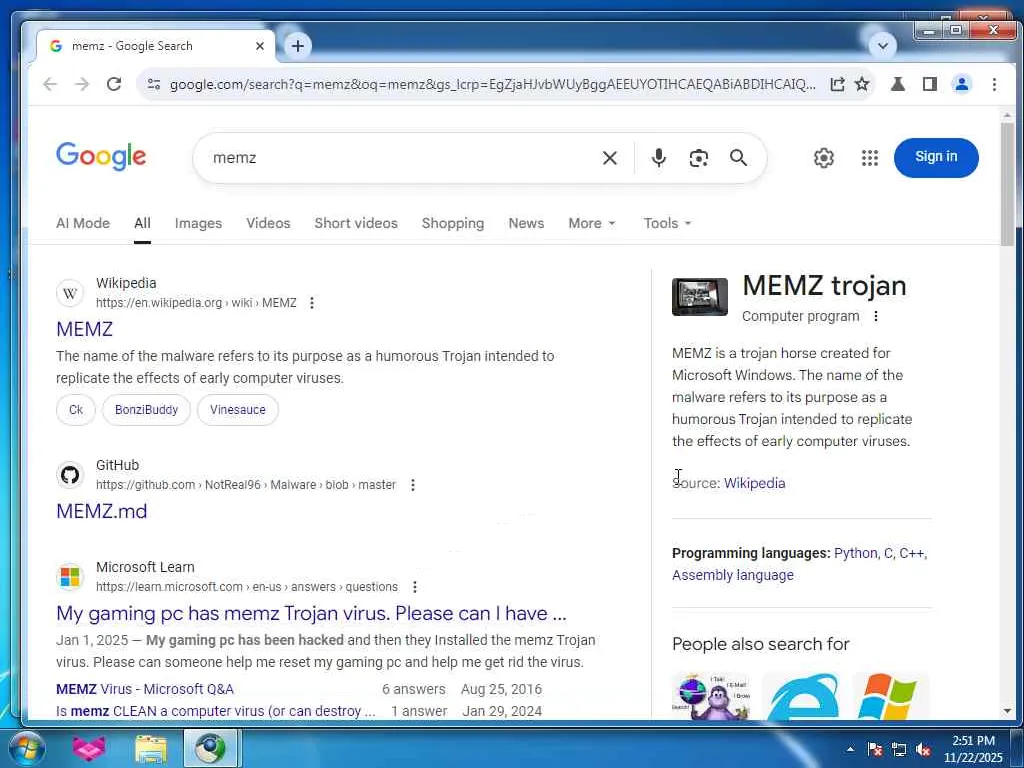Click the Ck chip
This screenshot has height=768, width=1024.
point(76,410)
